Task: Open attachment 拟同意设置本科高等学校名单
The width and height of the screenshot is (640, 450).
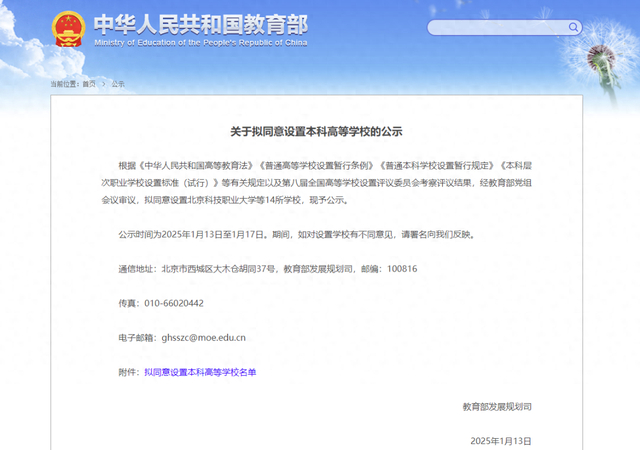Action: point(200,372)
